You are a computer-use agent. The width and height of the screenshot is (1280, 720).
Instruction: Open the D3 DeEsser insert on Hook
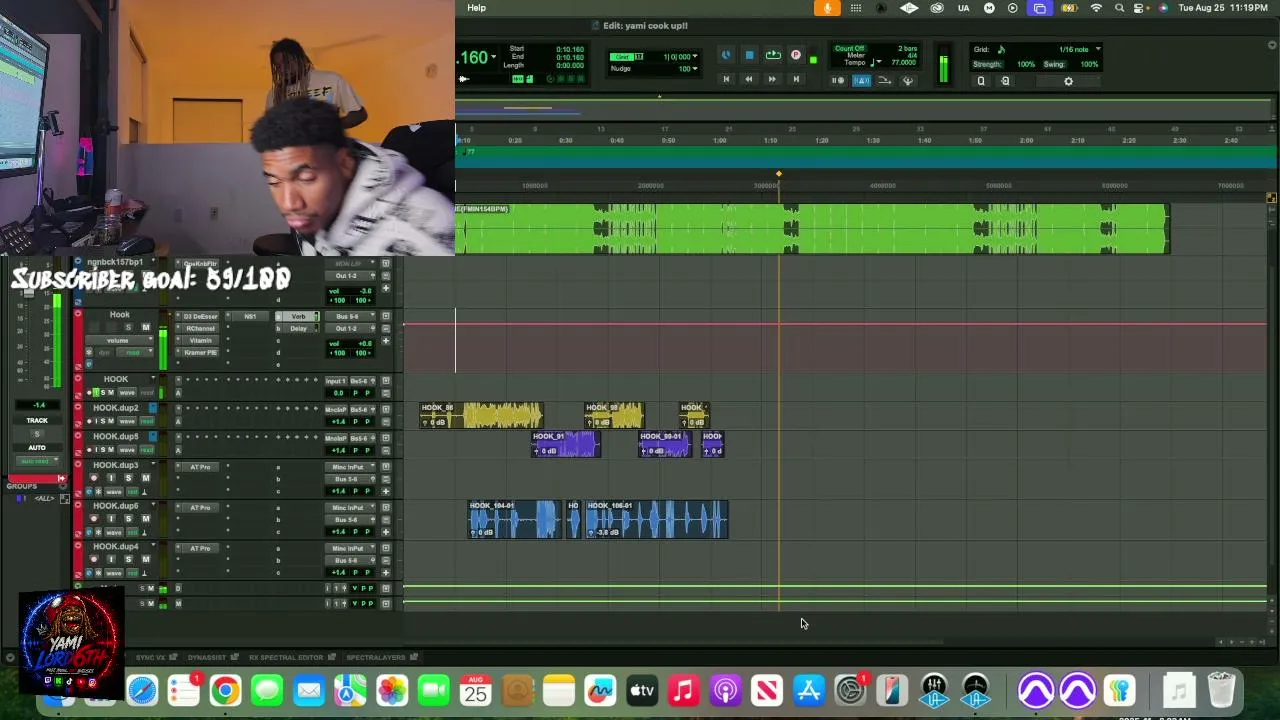(201, 316)
